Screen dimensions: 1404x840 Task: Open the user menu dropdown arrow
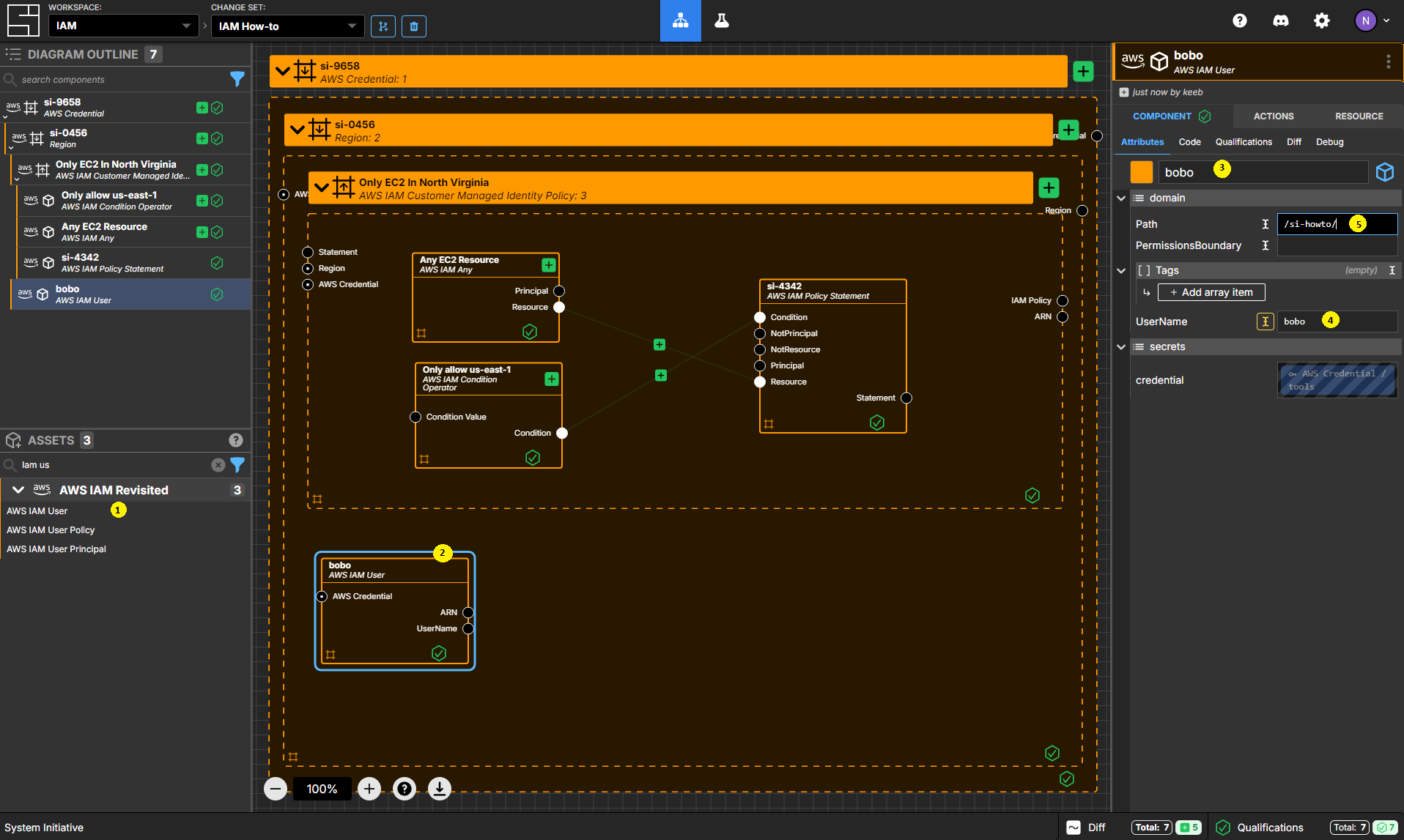(x=1386, y=21)
